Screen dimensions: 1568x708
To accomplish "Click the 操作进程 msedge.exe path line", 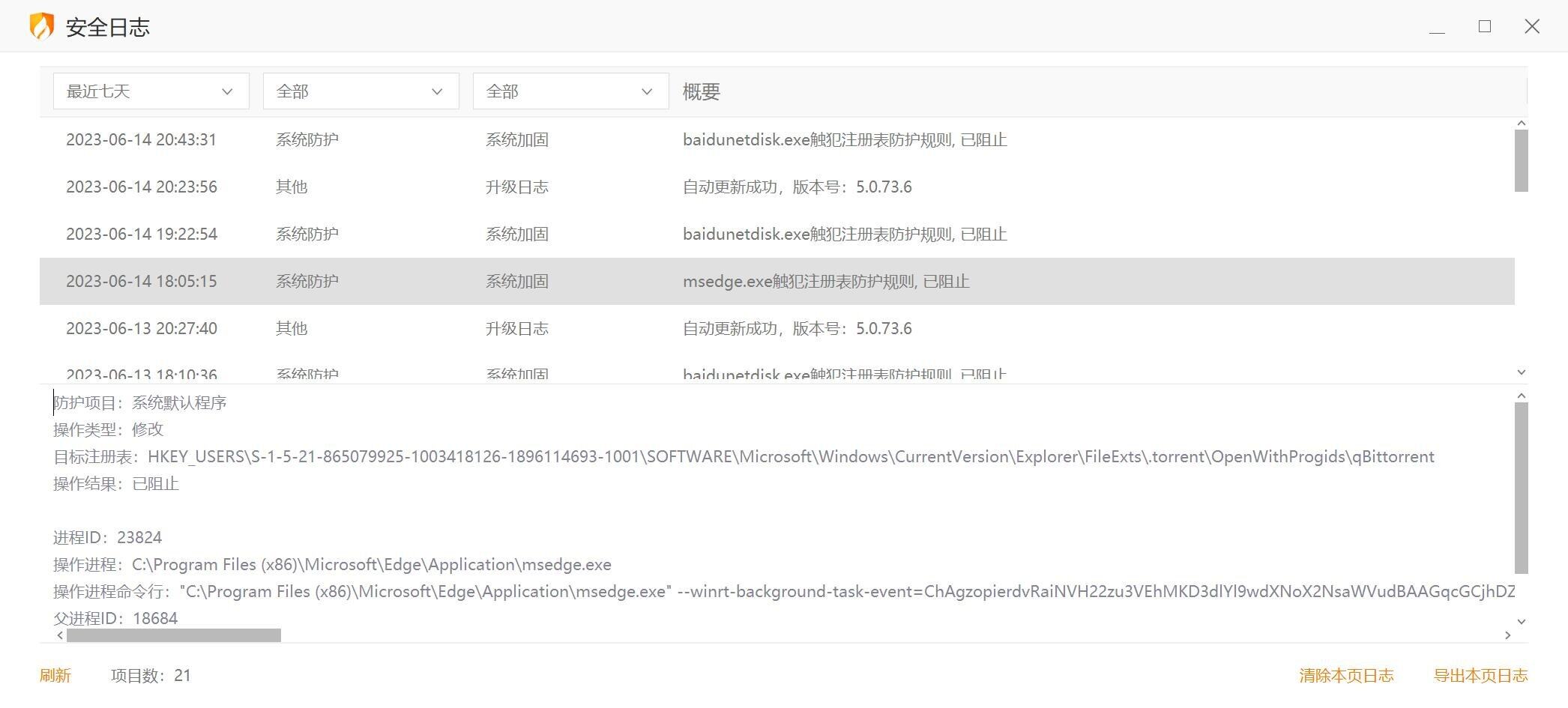I will pyautogui.click(x=332, y=565).
